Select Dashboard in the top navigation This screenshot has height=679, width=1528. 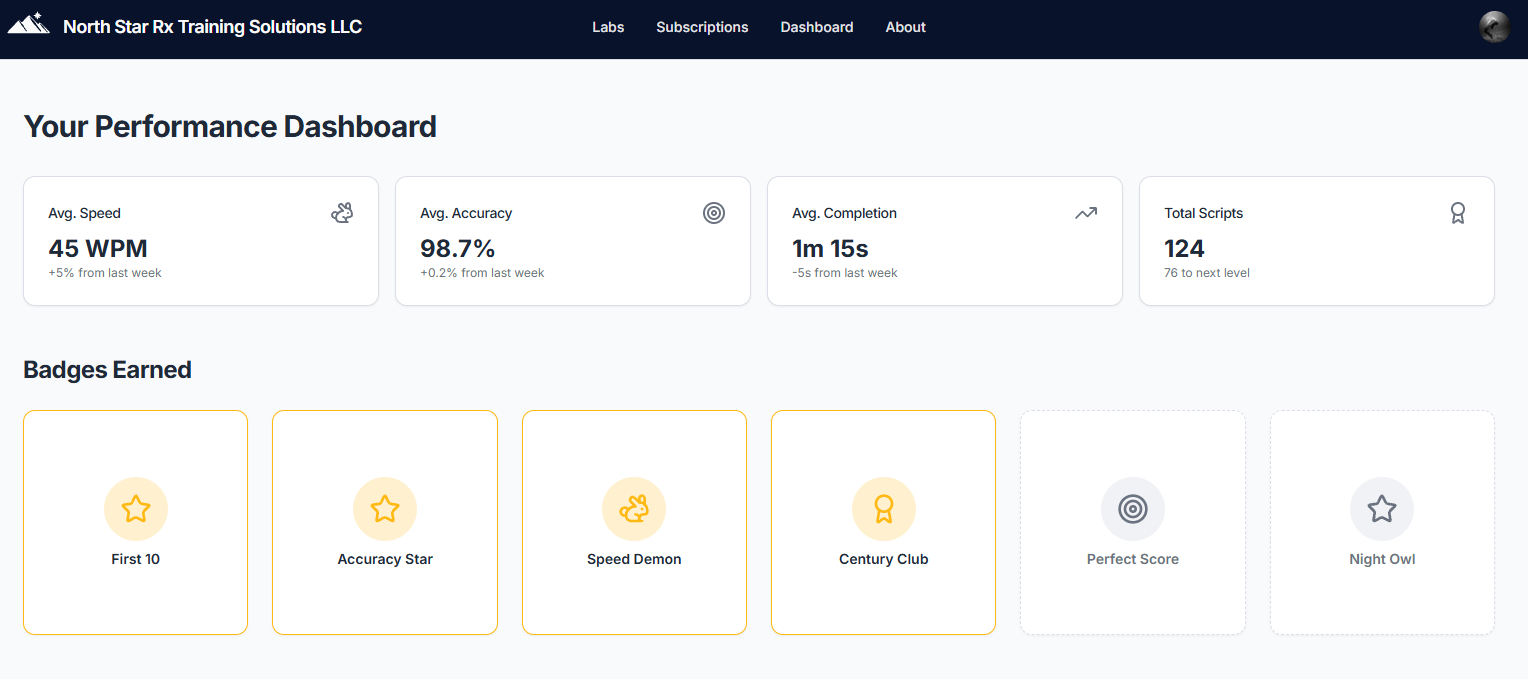coord(817,27)
